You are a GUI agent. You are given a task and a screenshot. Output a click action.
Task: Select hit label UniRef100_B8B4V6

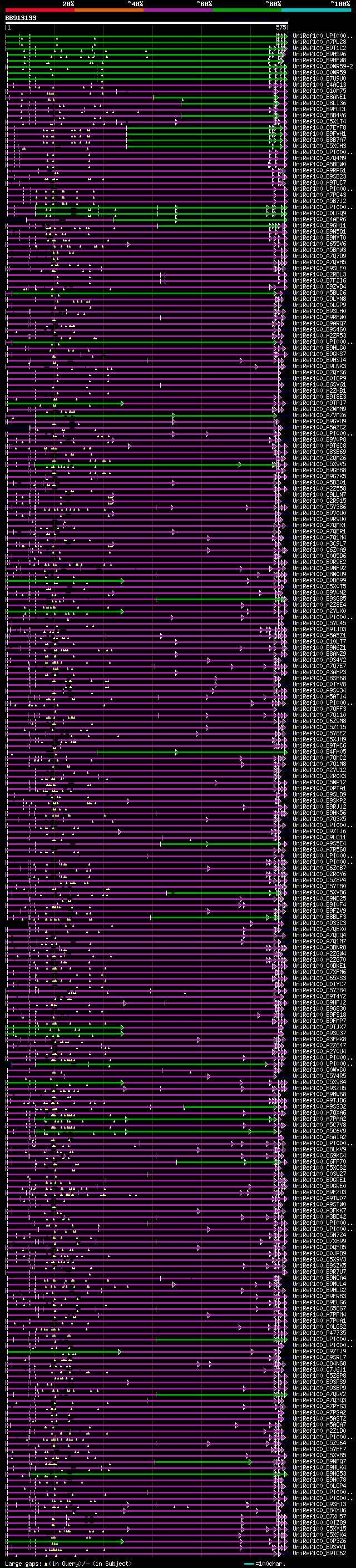click(x=319, y=115)
